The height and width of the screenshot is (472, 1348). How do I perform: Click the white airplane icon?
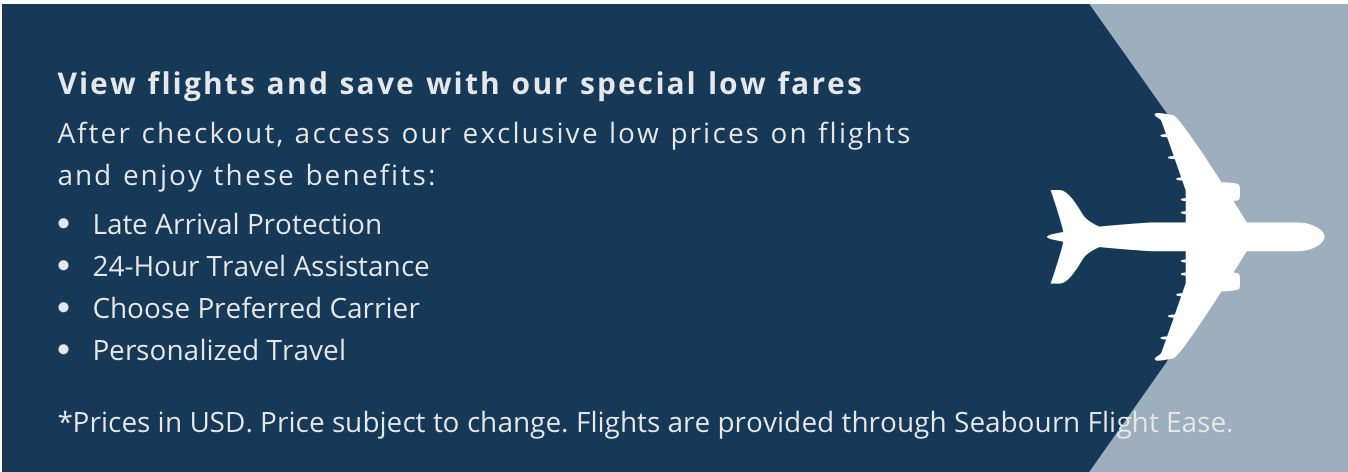[1190, 237]
